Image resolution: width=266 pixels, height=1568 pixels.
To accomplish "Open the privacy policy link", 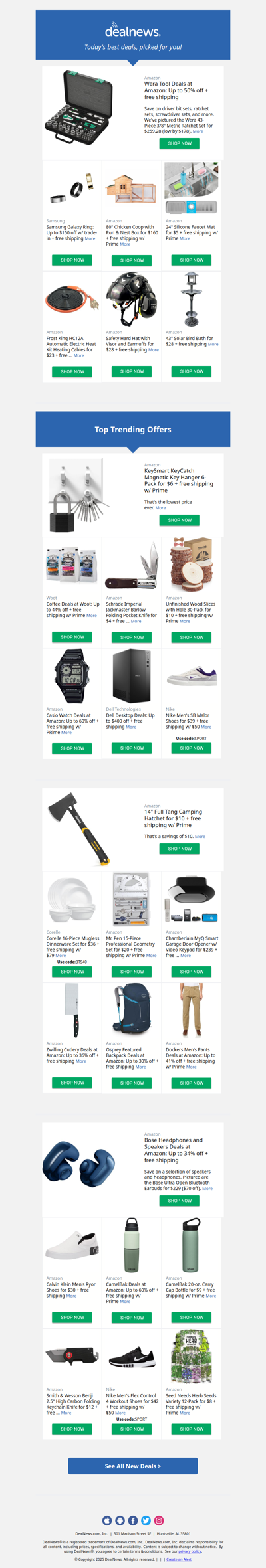I will [x=190, y=1551].
